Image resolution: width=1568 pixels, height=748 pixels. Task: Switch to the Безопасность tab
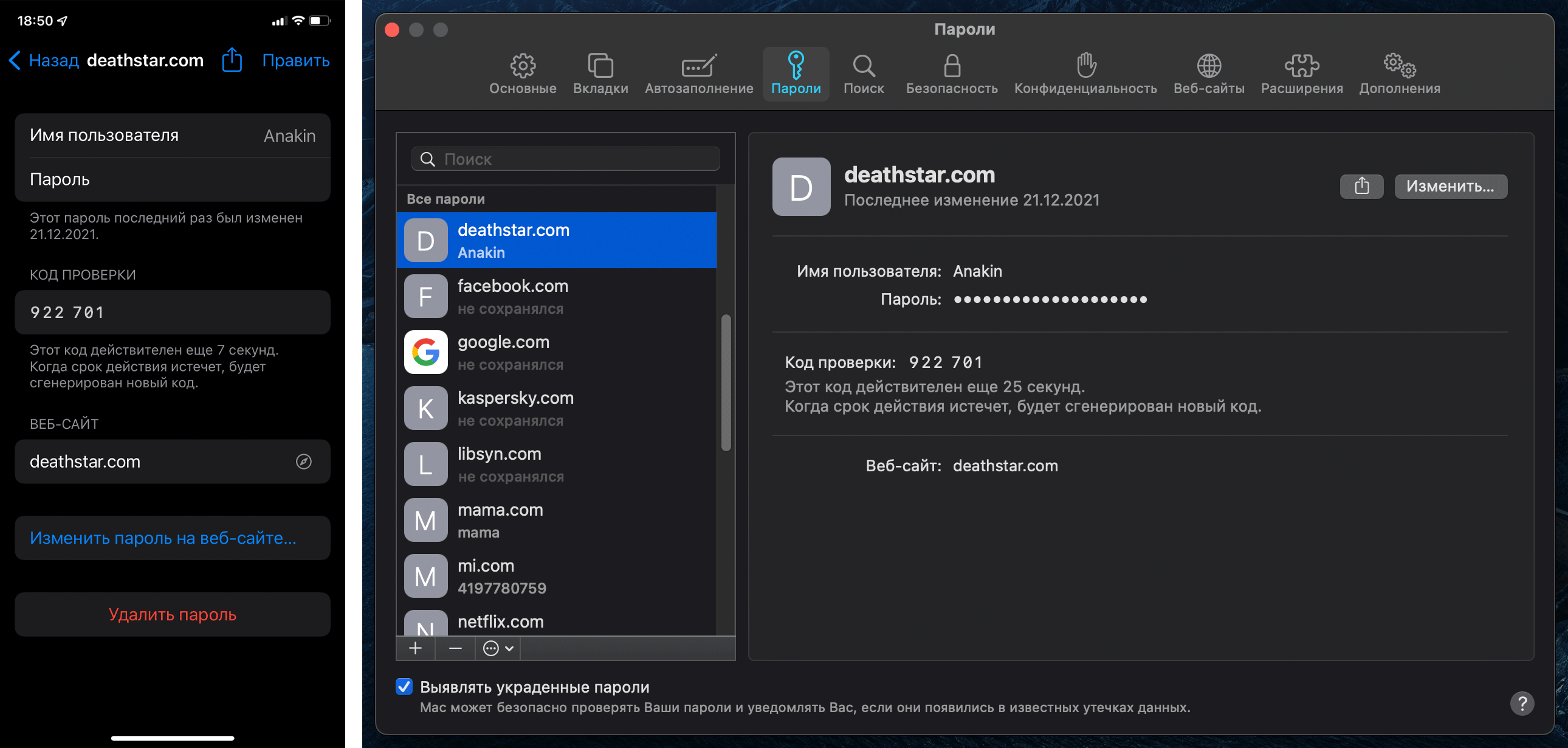[951, 74]
